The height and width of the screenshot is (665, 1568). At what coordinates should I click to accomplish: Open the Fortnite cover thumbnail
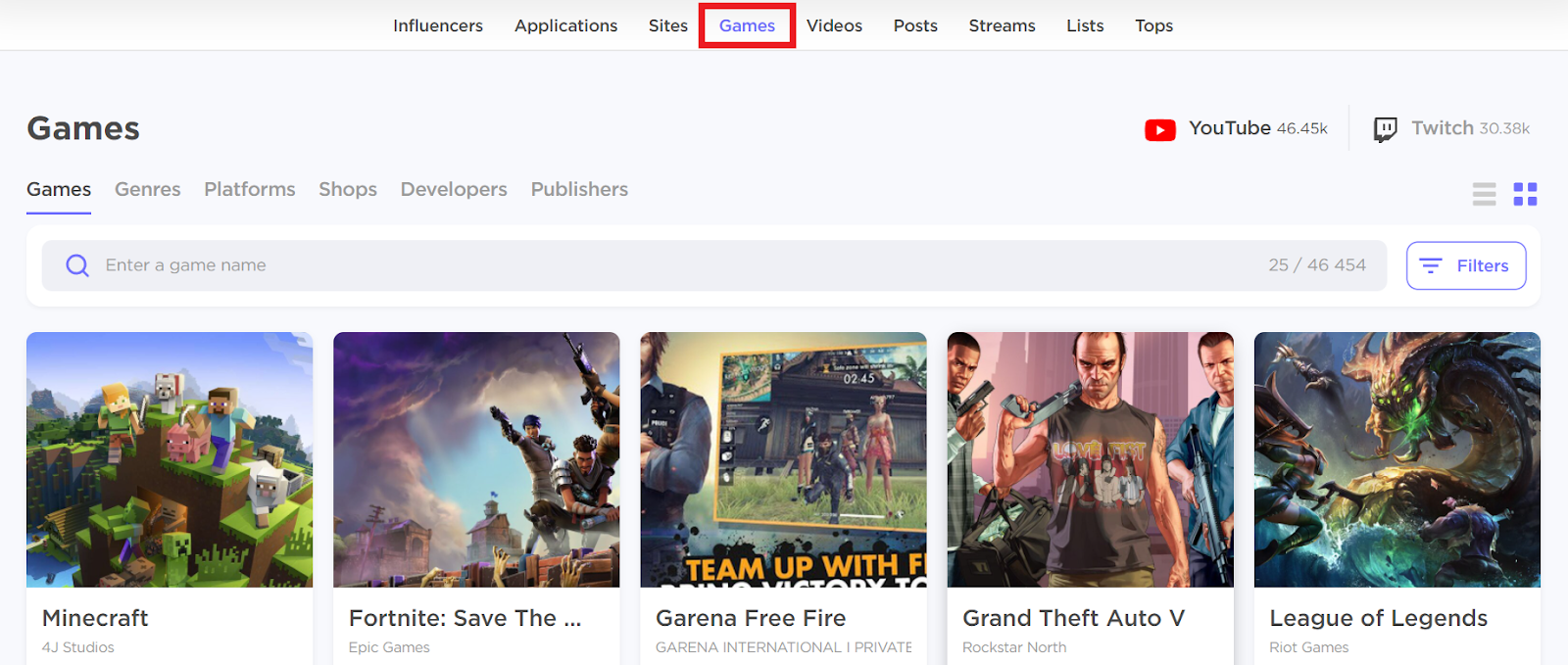click(476, 459)
